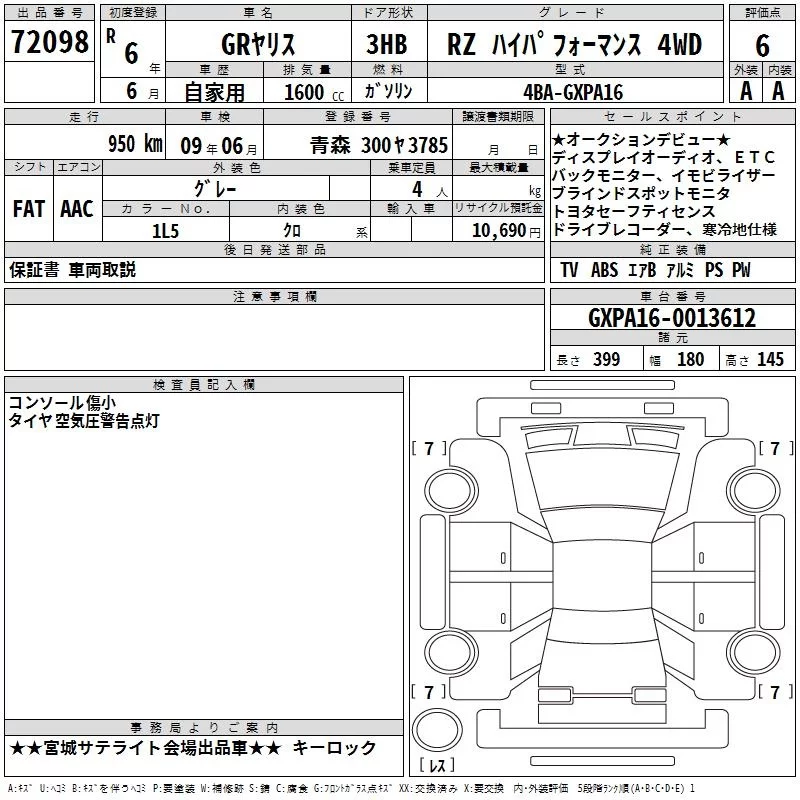The height and width of the screenshot is (800, 800).
Task: Click ABS in genuine equipment row
Action: (x=605, y=270)
